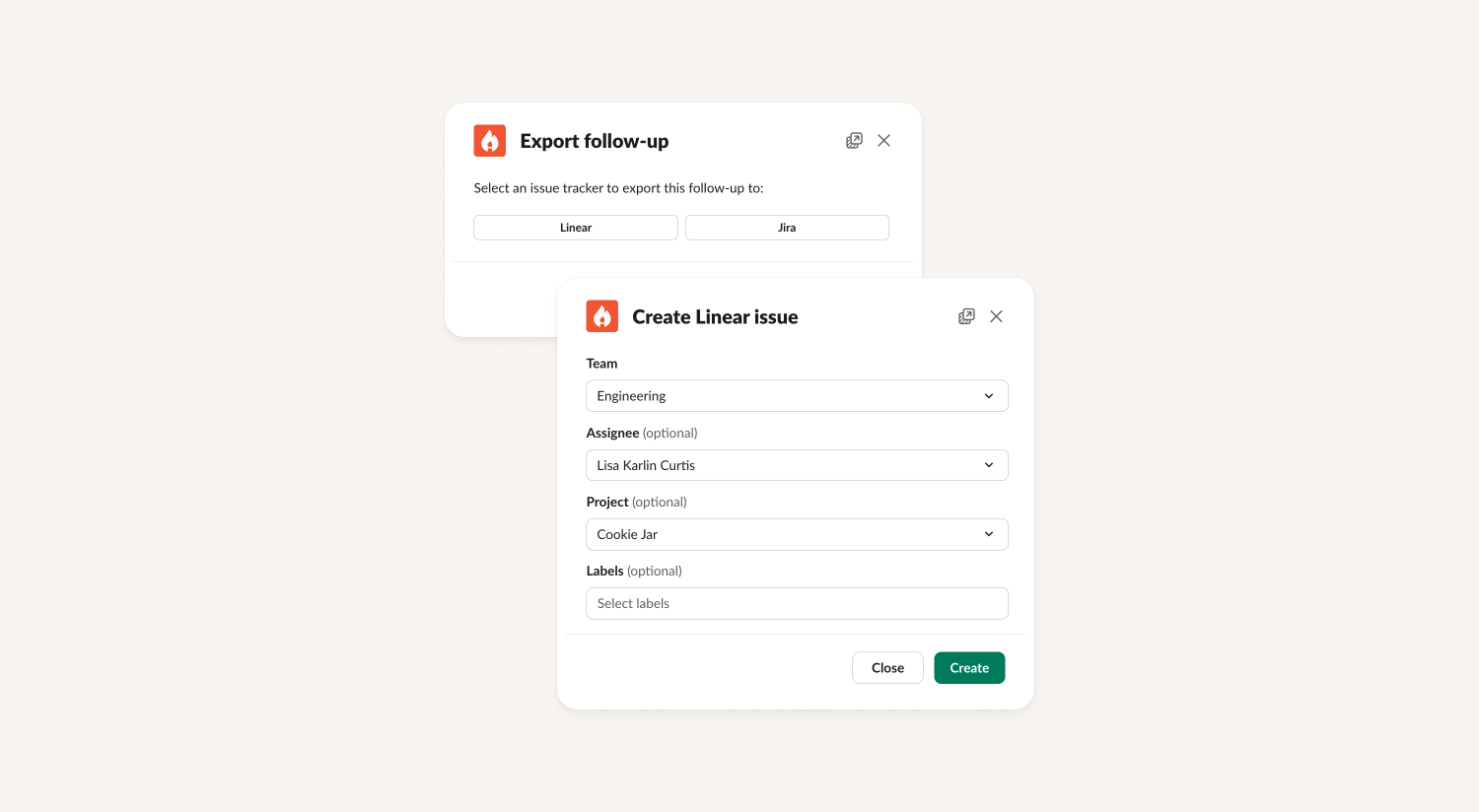Choose Jira as the issue tracker
This screenshot has height=812, width=1479.
(787, 228)
